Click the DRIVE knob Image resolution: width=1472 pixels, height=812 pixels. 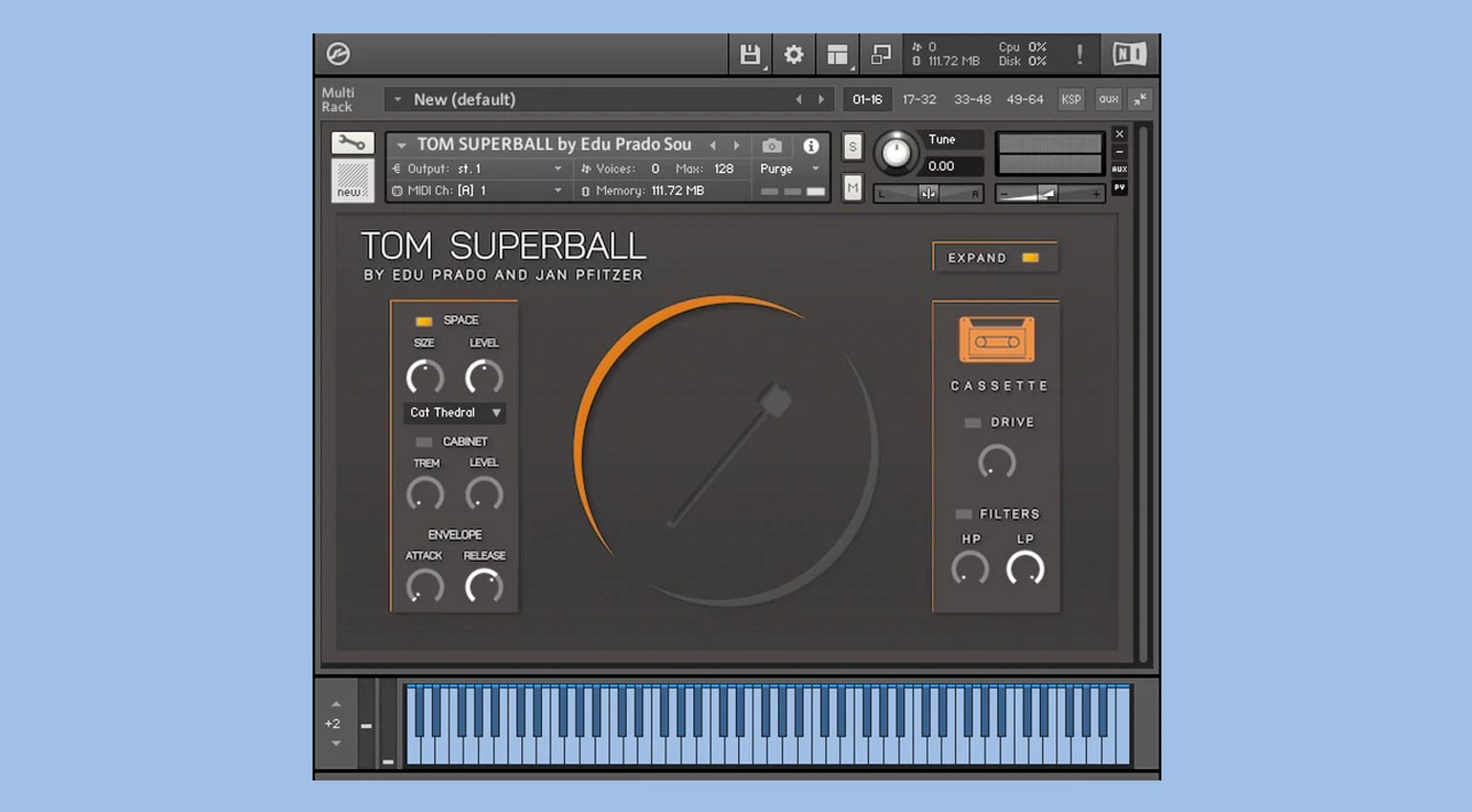point(997,462)
